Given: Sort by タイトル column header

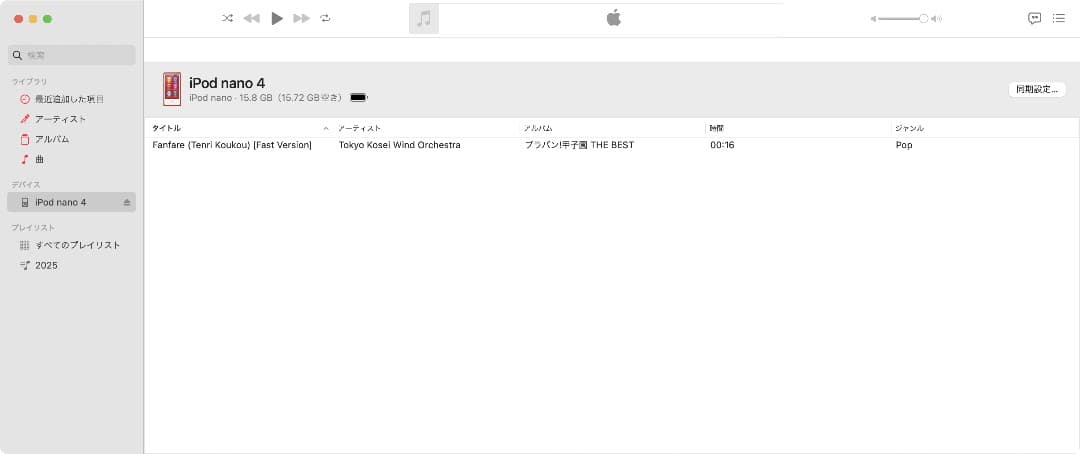Looking at the screenshot, I should coord(167,128).
